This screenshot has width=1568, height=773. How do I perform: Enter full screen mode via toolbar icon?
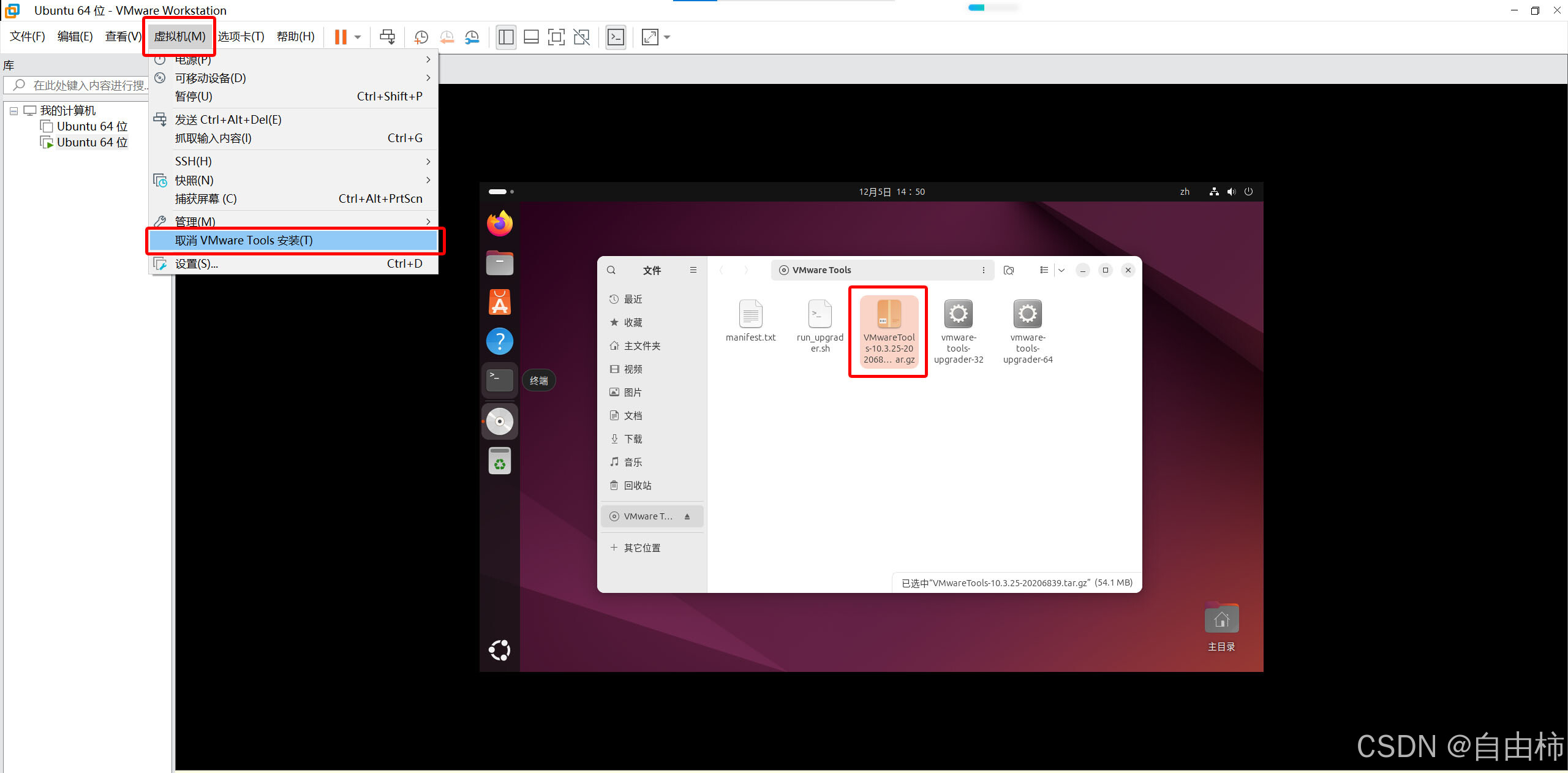click(x=556, y=37)
